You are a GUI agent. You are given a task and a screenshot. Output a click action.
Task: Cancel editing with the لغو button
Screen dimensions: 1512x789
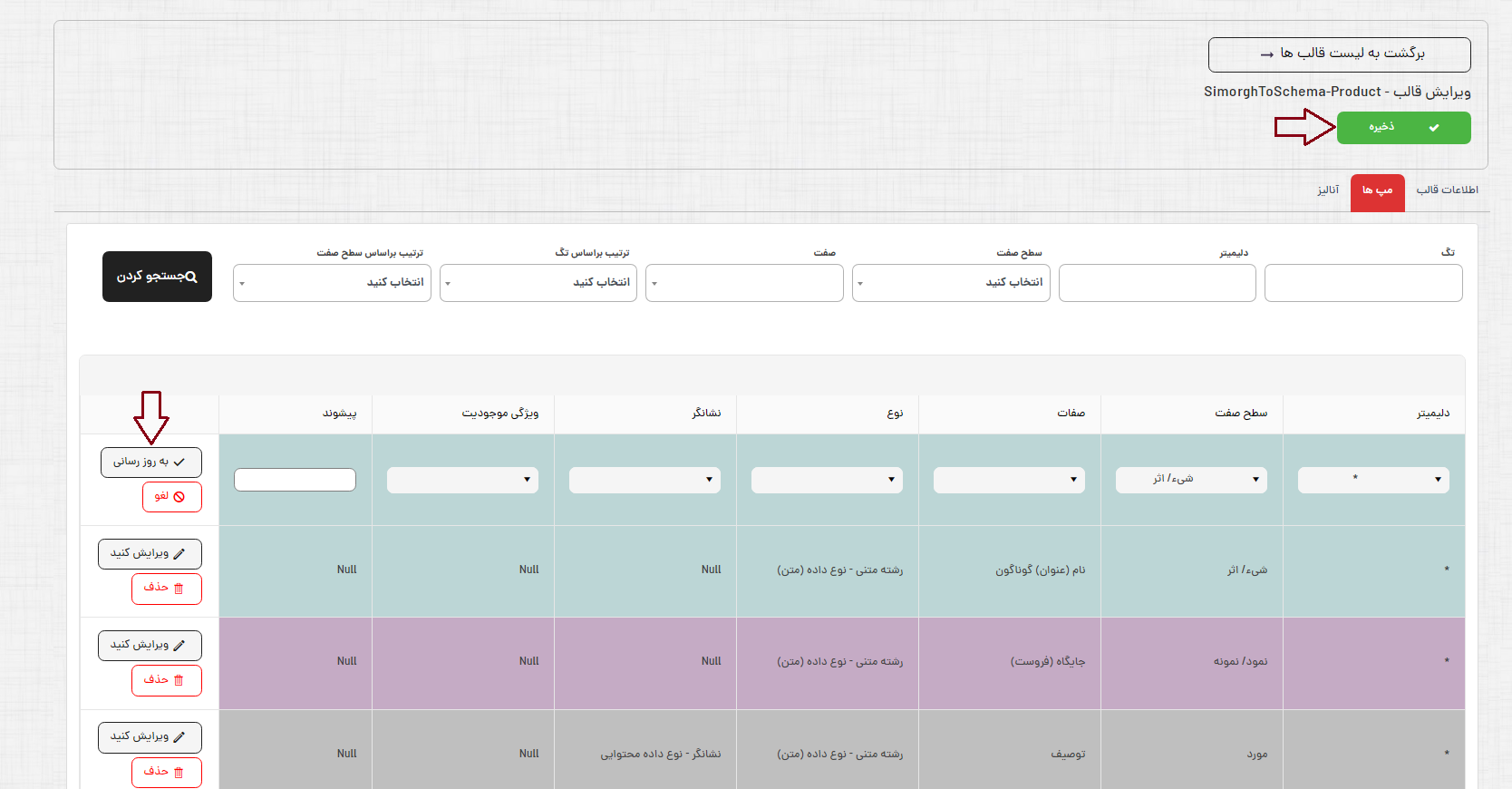[x=171, y=497]
